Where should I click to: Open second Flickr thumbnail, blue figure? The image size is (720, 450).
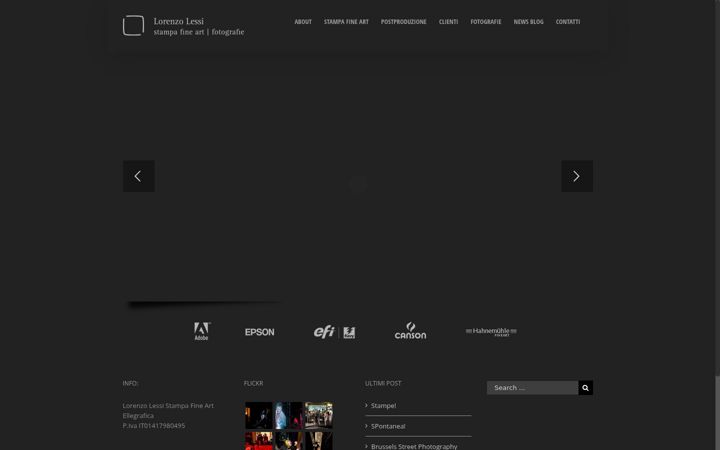[x=289, y=416]
